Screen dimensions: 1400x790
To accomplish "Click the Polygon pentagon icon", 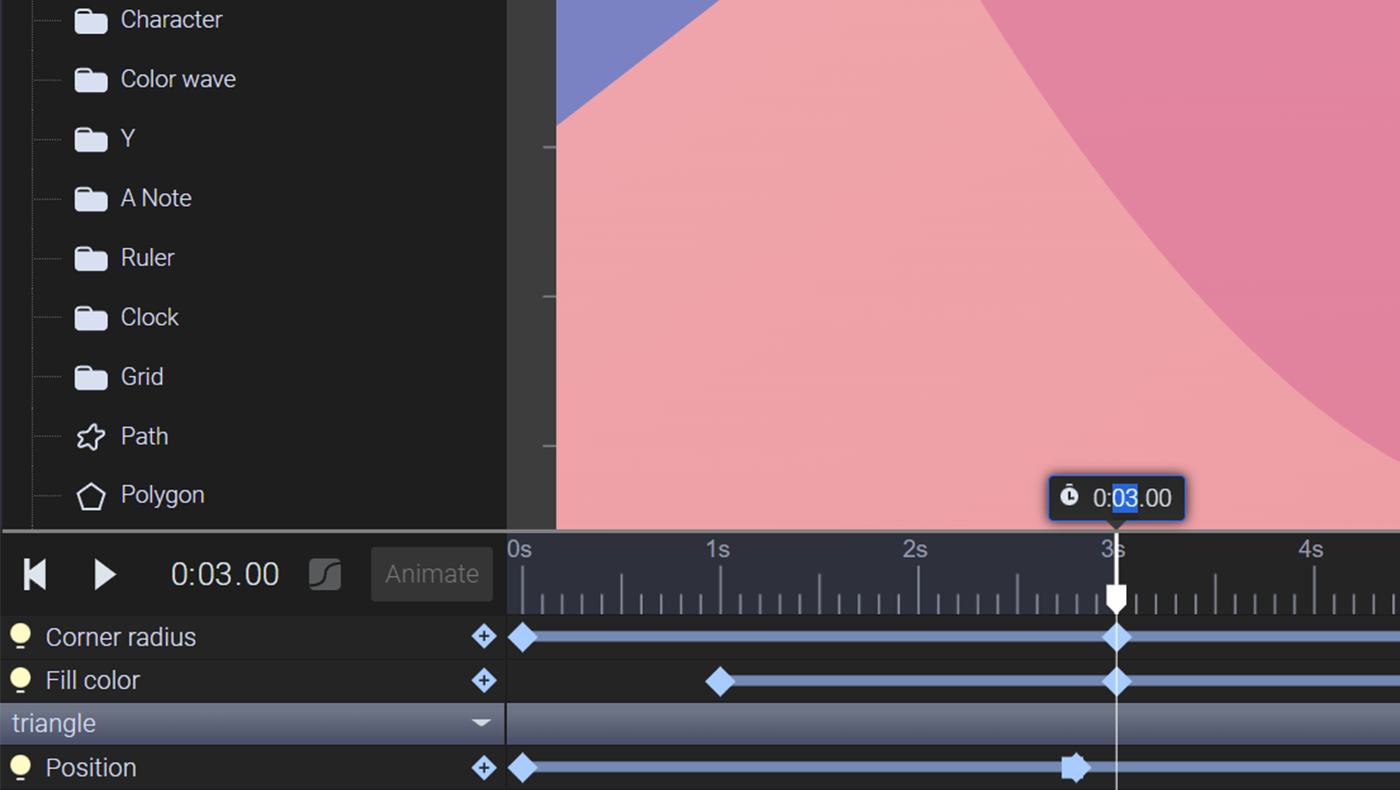I will [91, 496].
